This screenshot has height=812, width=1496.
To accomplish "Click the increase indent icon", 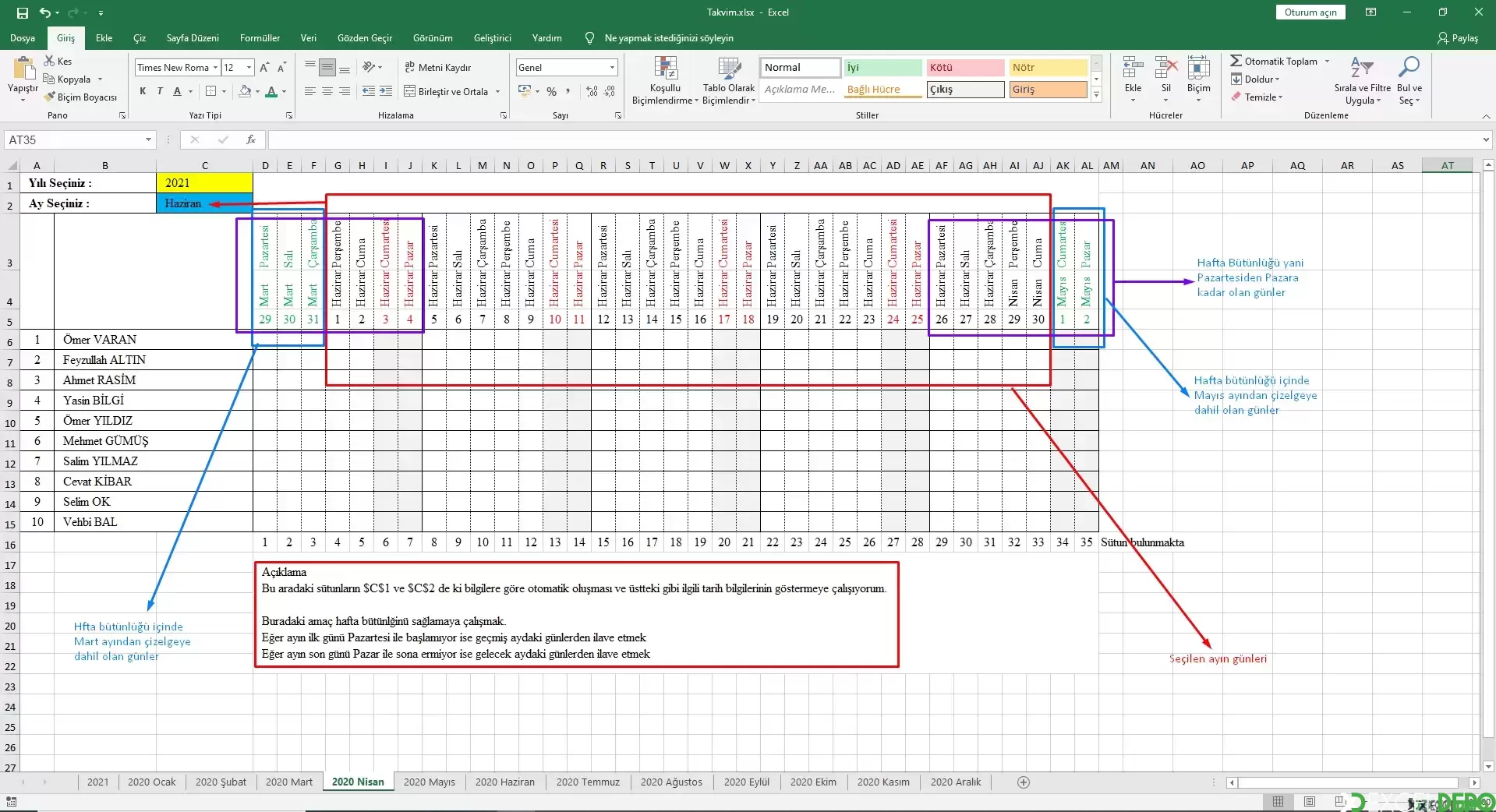I will click(386, 91).
